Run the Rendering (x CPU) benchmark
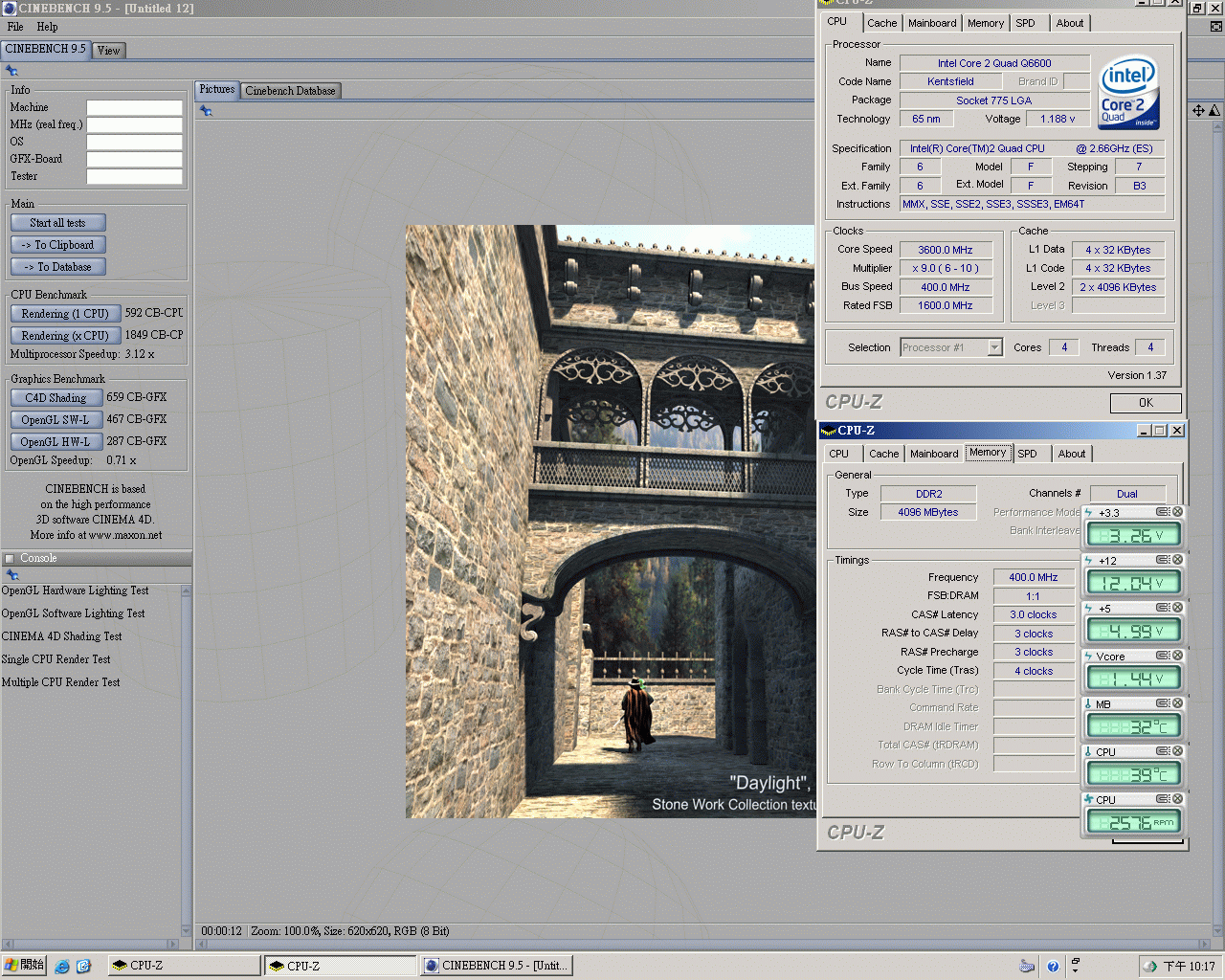Screen dimensions: 1225x980 [x=65, y=336]
